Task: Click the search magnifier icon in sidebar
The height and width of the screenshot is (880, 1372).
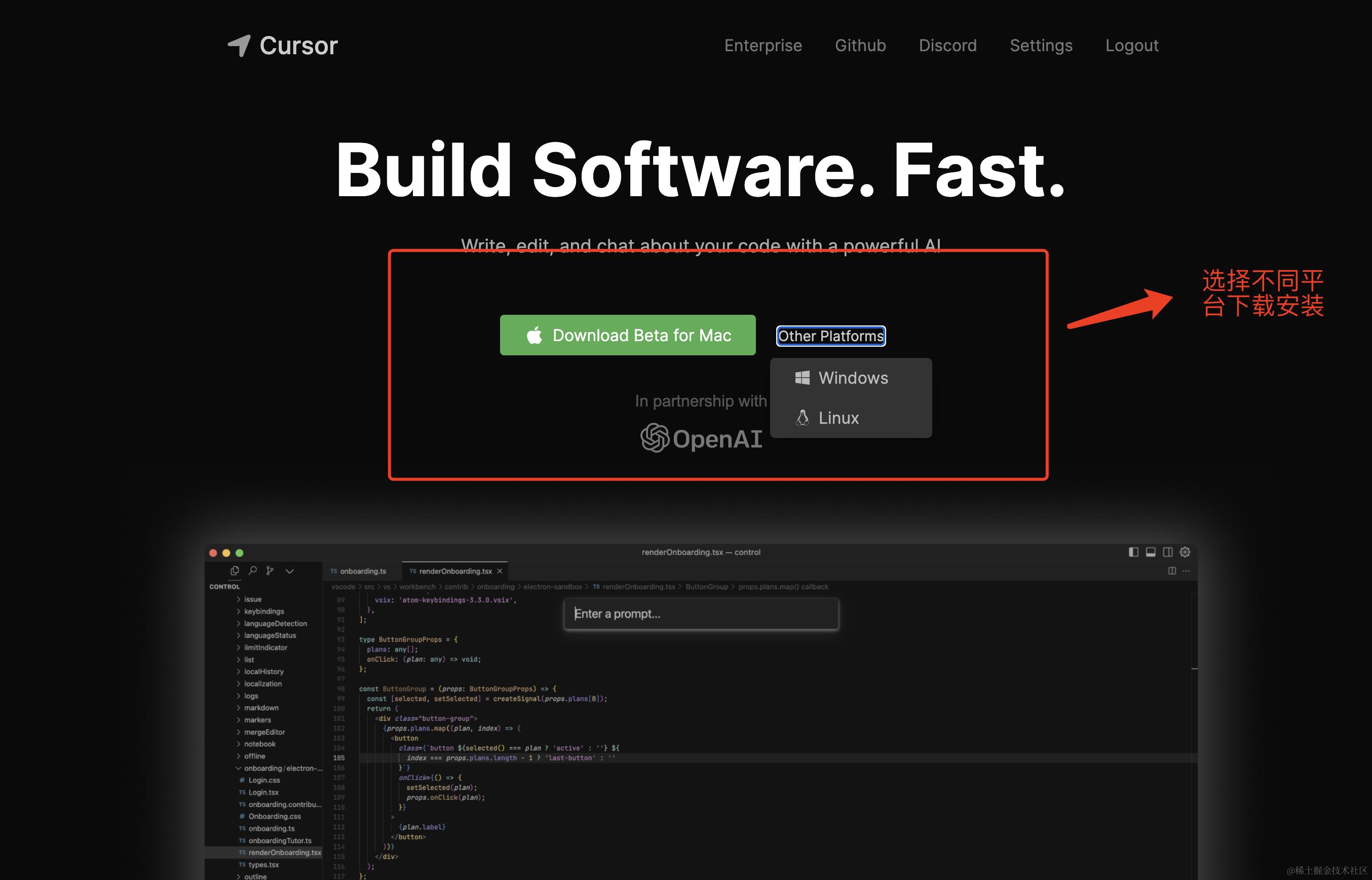Action: (252, 570)
